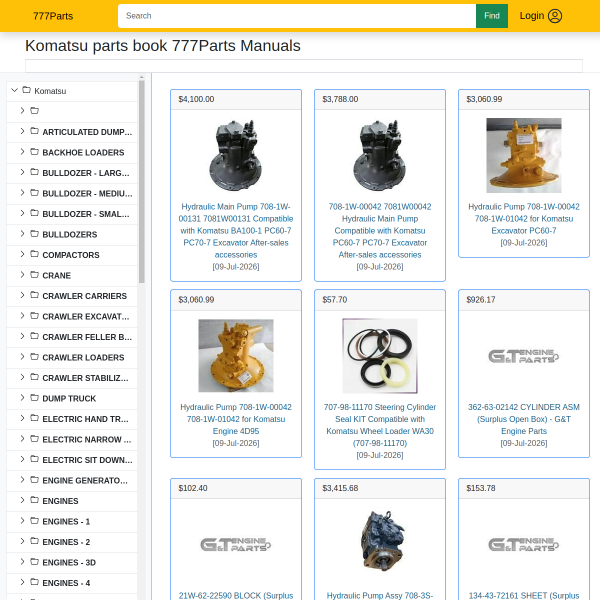This screenshot has width=600, height=600.
Task: Click the unnamed folder icon under Komatsu
Action: coord(34,111)
